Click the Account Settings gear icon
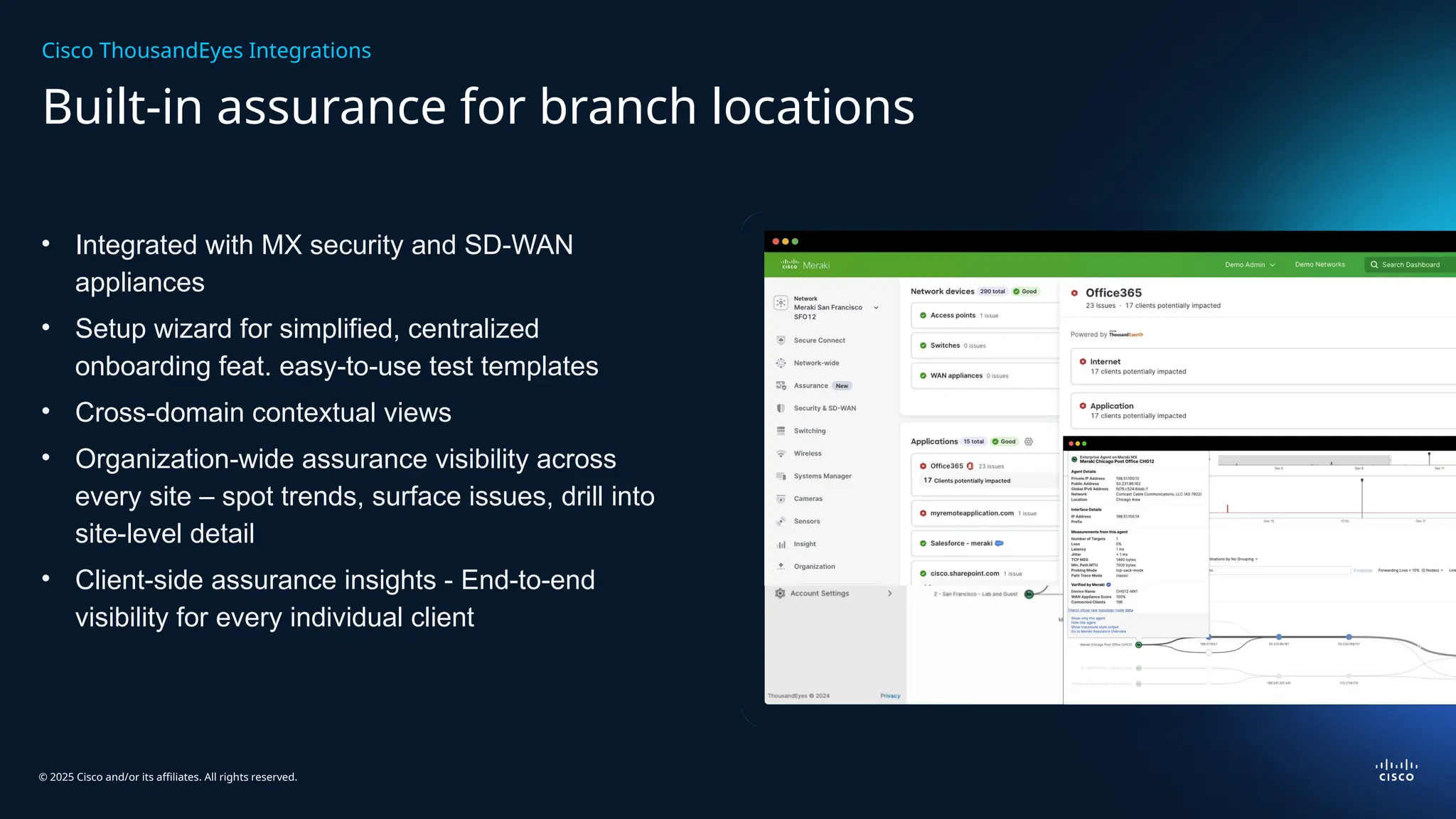This screenshot has height=819, width=1456. coord(780,593)
